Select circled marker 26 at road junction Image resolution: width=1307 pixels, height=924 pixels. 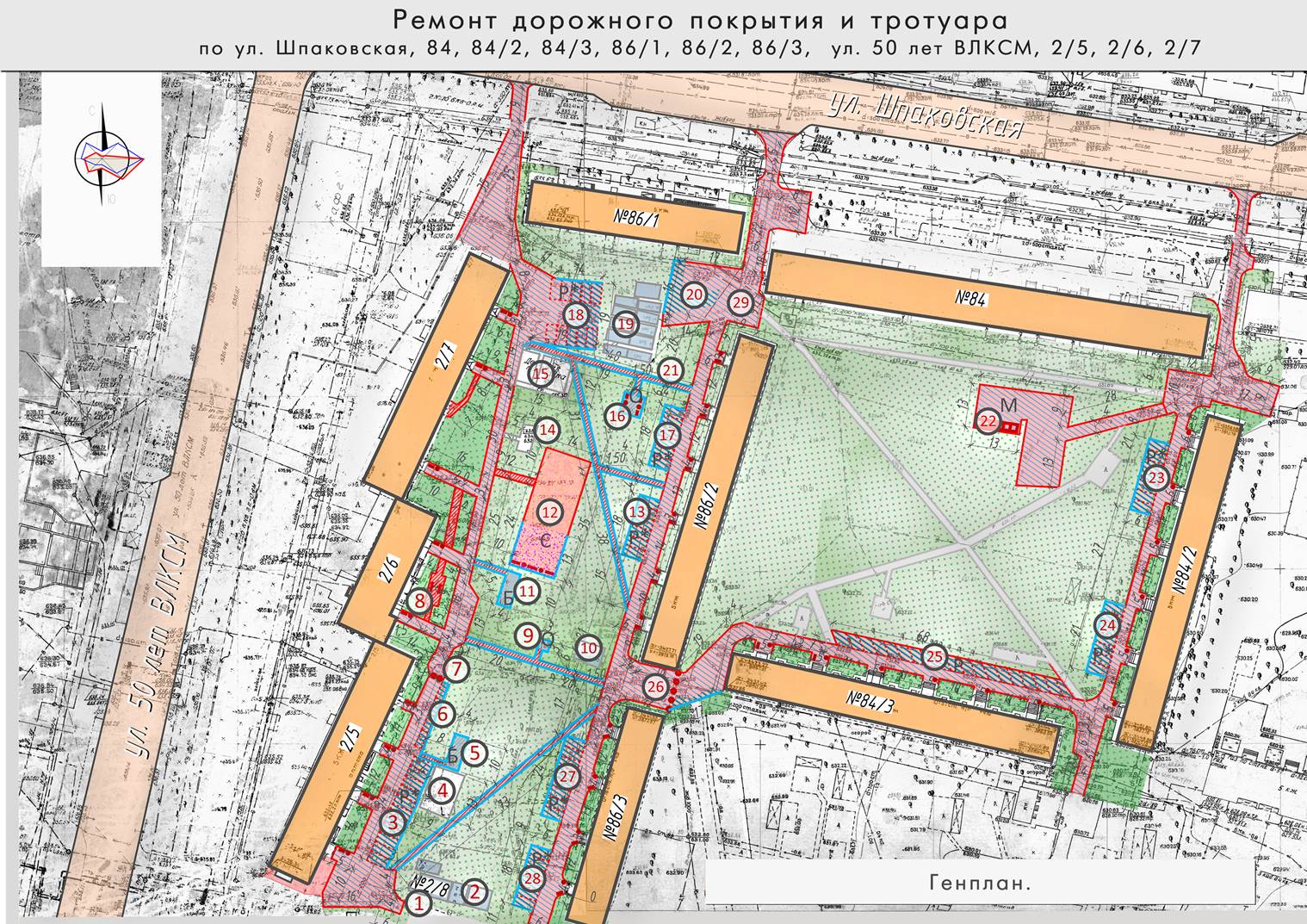[656, 686]
